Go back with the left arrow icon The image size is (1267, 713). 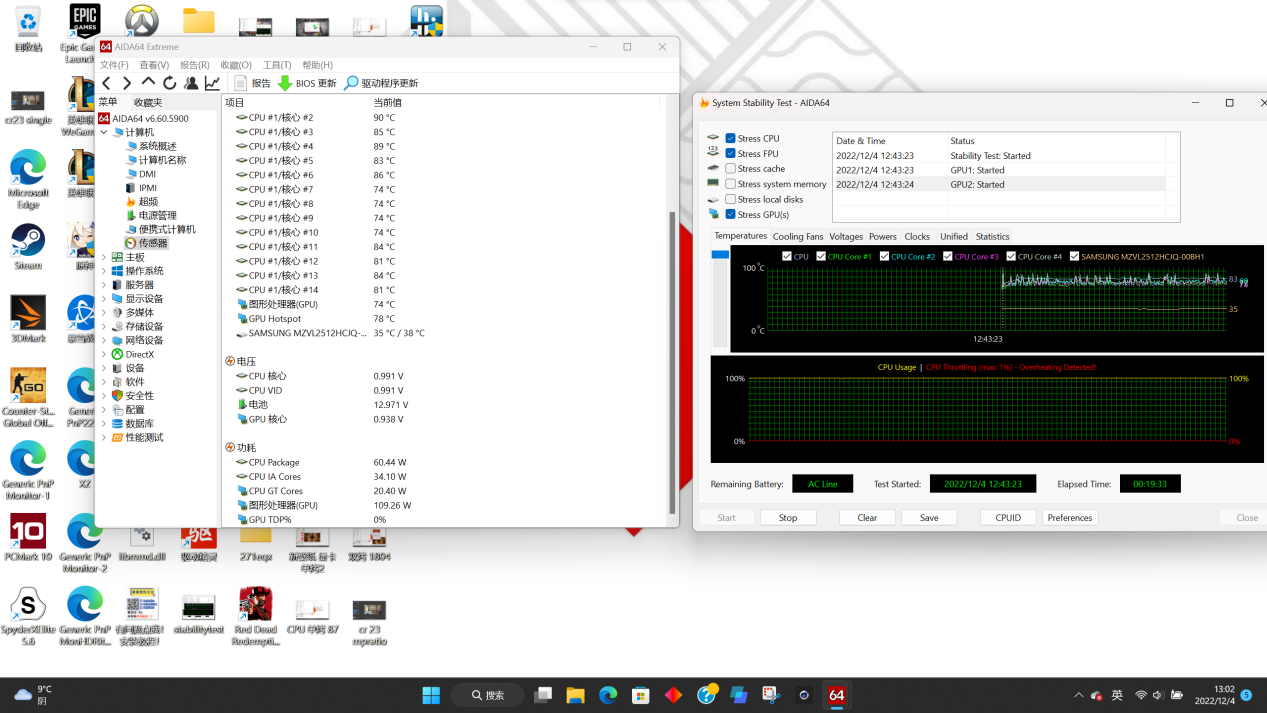[x=106, y=83]
